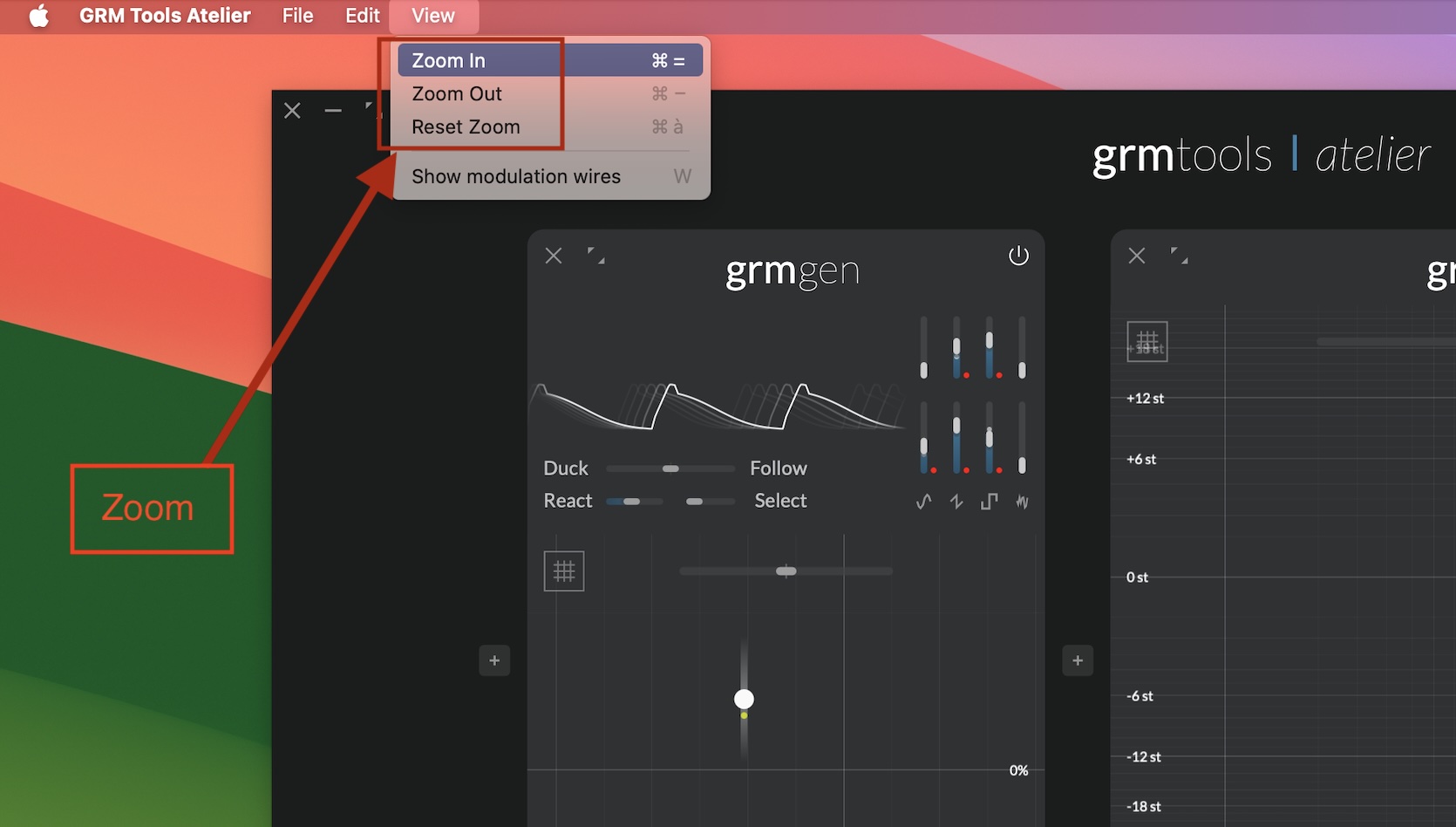Click the -18 st pitch label
Image resolution: width=1456 pixels, height=827 pixels.
coord(1143,807)
